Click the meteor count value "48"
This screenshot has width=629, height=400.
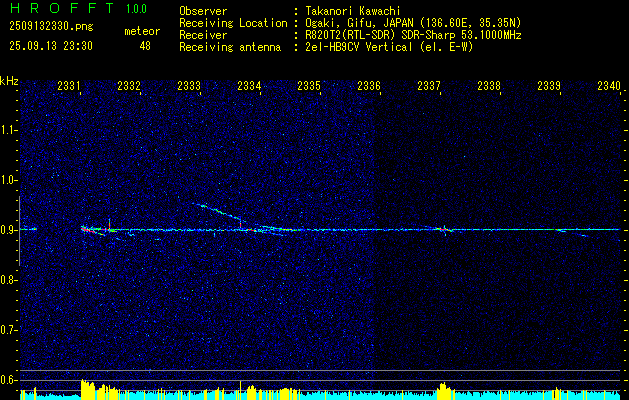[145, 46]
